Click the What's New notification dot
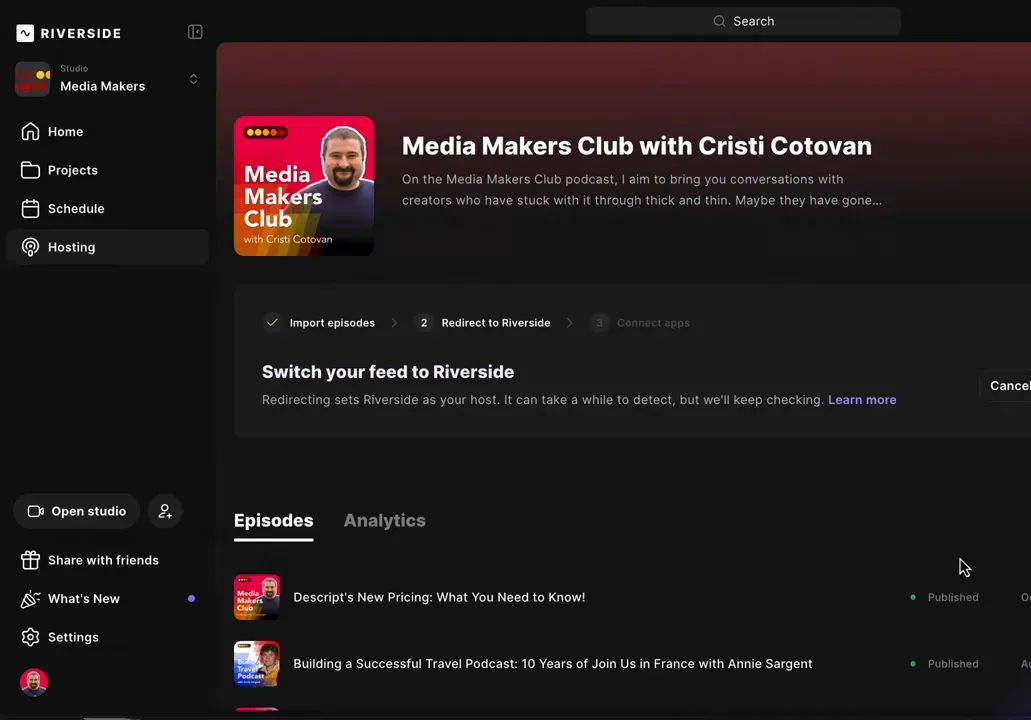This screenshot has width=1031, height=720. [x=191, y=598]
